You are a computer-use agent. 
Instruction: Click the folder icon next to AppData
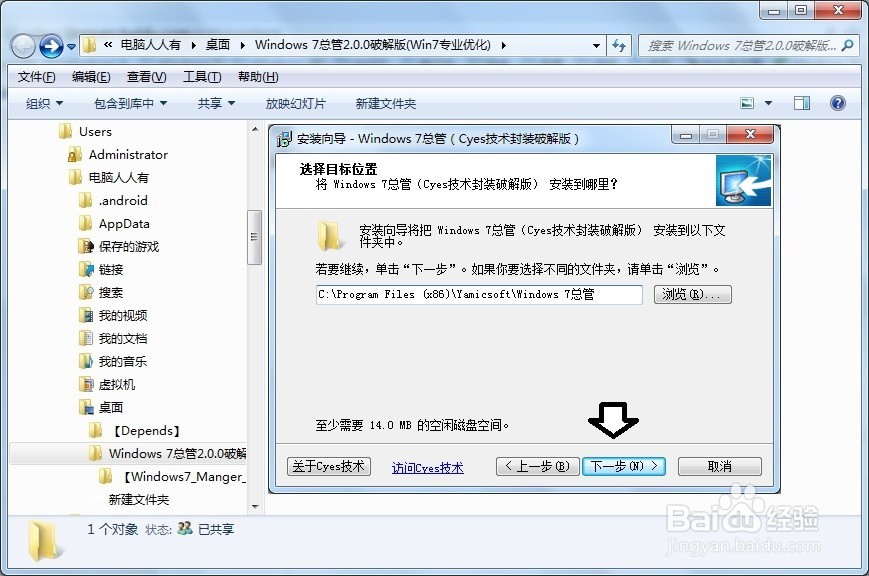click(85, 223)
